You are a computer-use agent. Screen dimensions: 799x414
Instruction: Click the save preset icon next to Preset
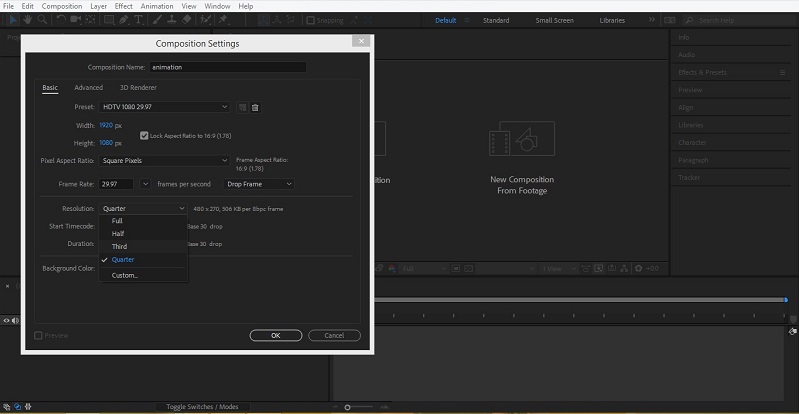point(243,107)
